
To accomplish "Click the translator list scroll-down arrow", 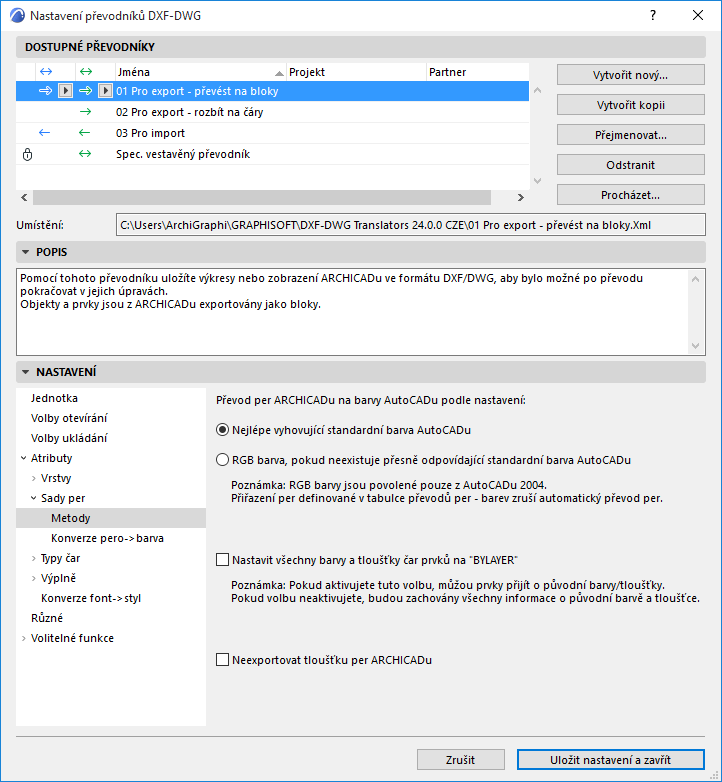I will click(538, 181).
